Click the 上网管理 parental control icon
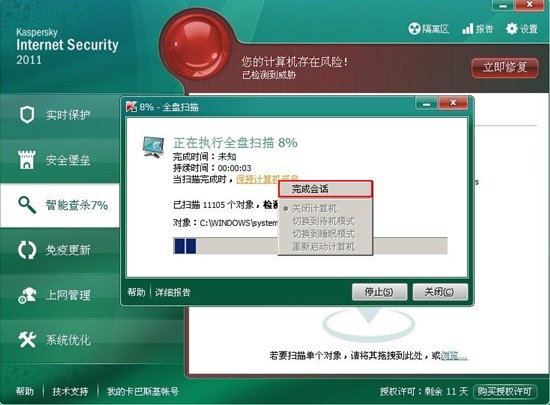Image resolution: width=550 pixels, height=405 pixels. (x=27, y=295)
